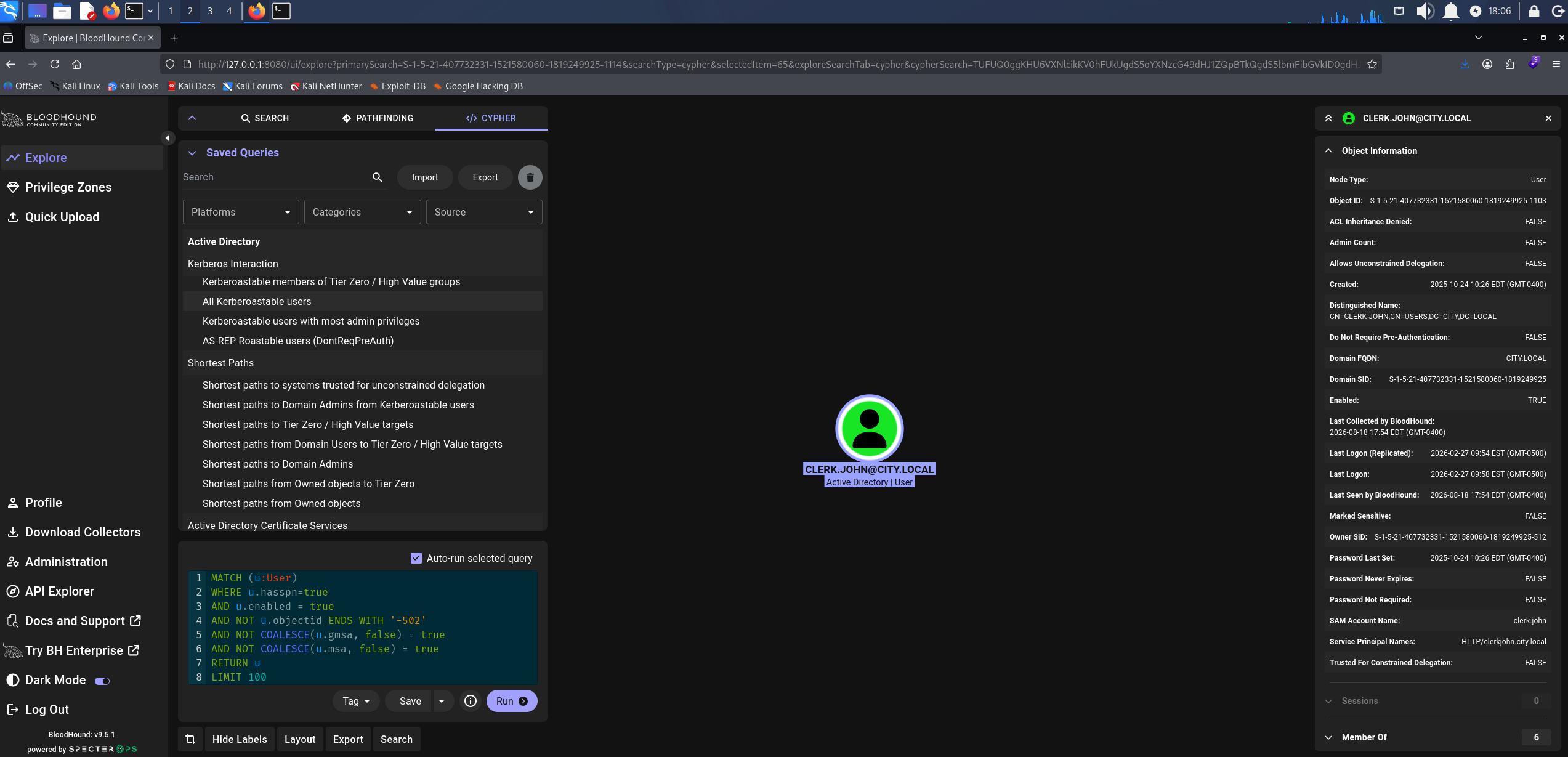Open the Layout button
The image size is (1568, 757).
point(300,739)
